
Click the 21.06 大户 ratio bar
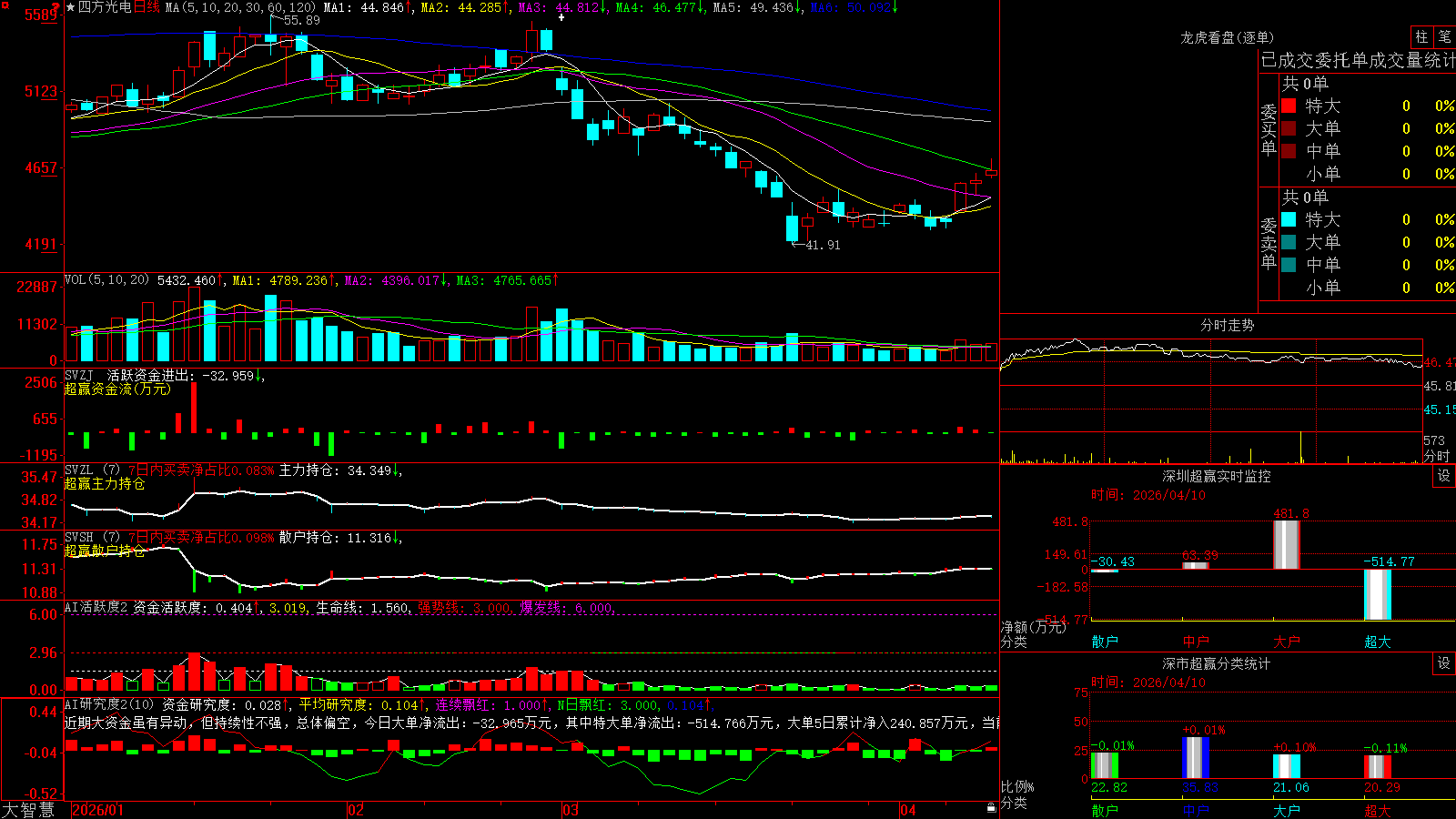click(x=1287, y=766)
